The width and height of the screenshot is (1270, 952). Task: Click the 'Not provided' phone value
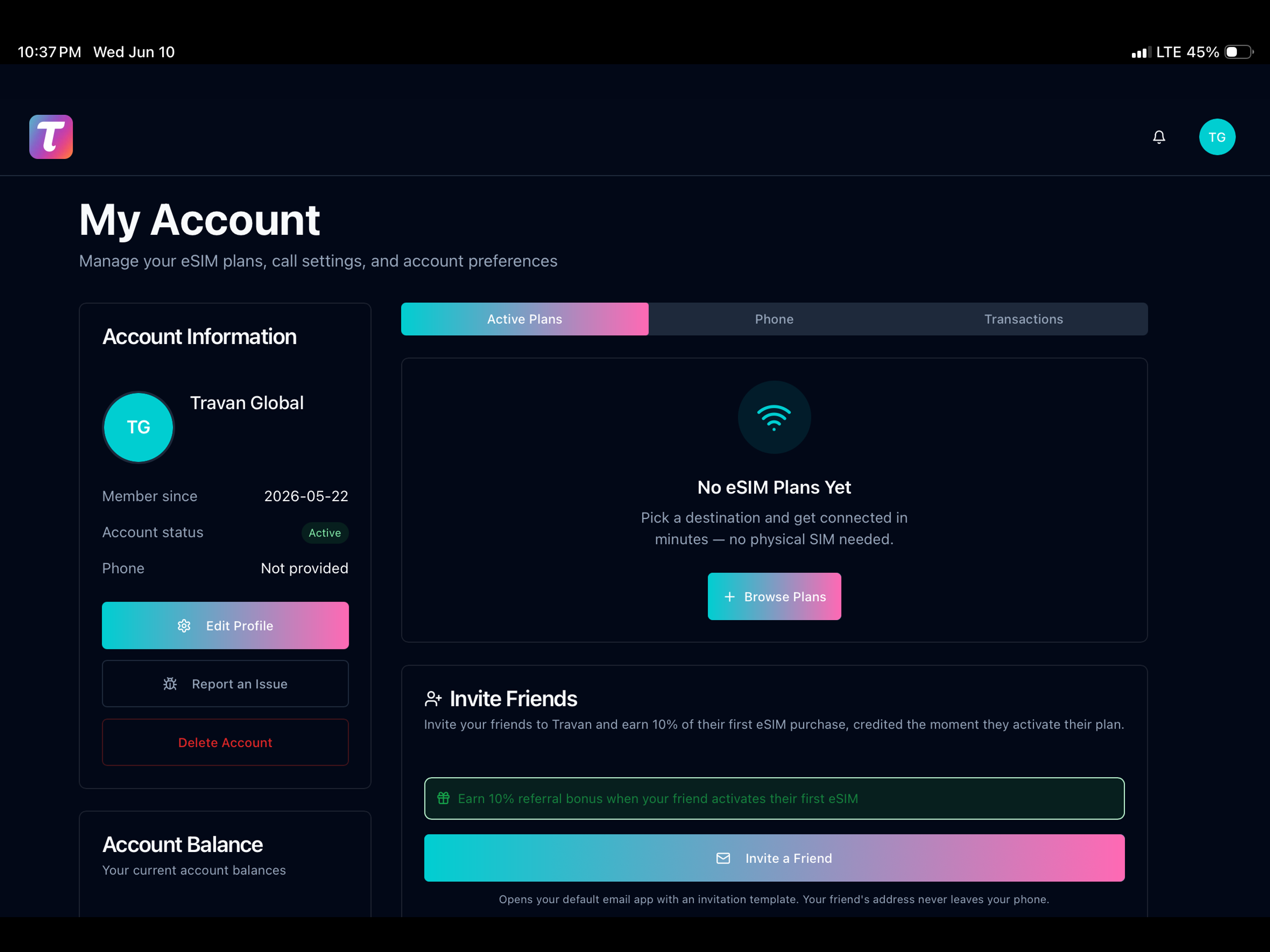click(x=304, y=568)
